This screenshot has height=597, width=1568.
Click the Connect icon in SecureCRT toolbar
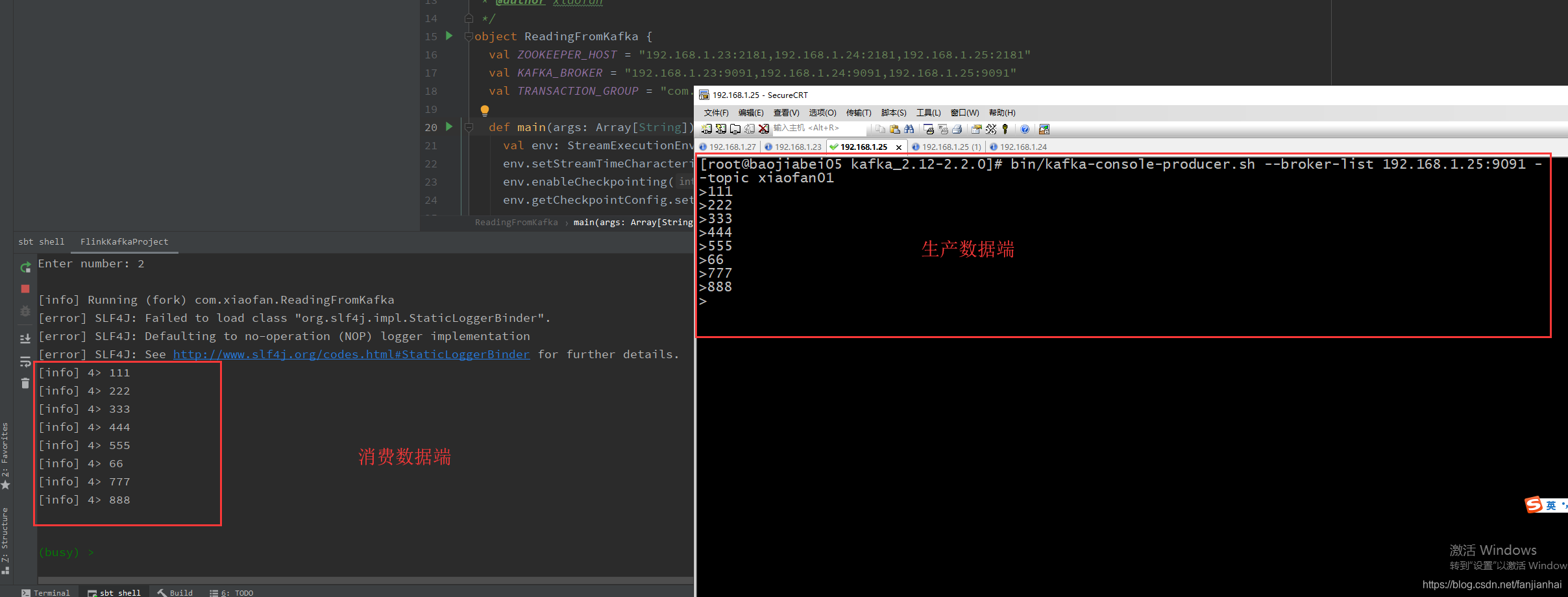pos(707,129)
